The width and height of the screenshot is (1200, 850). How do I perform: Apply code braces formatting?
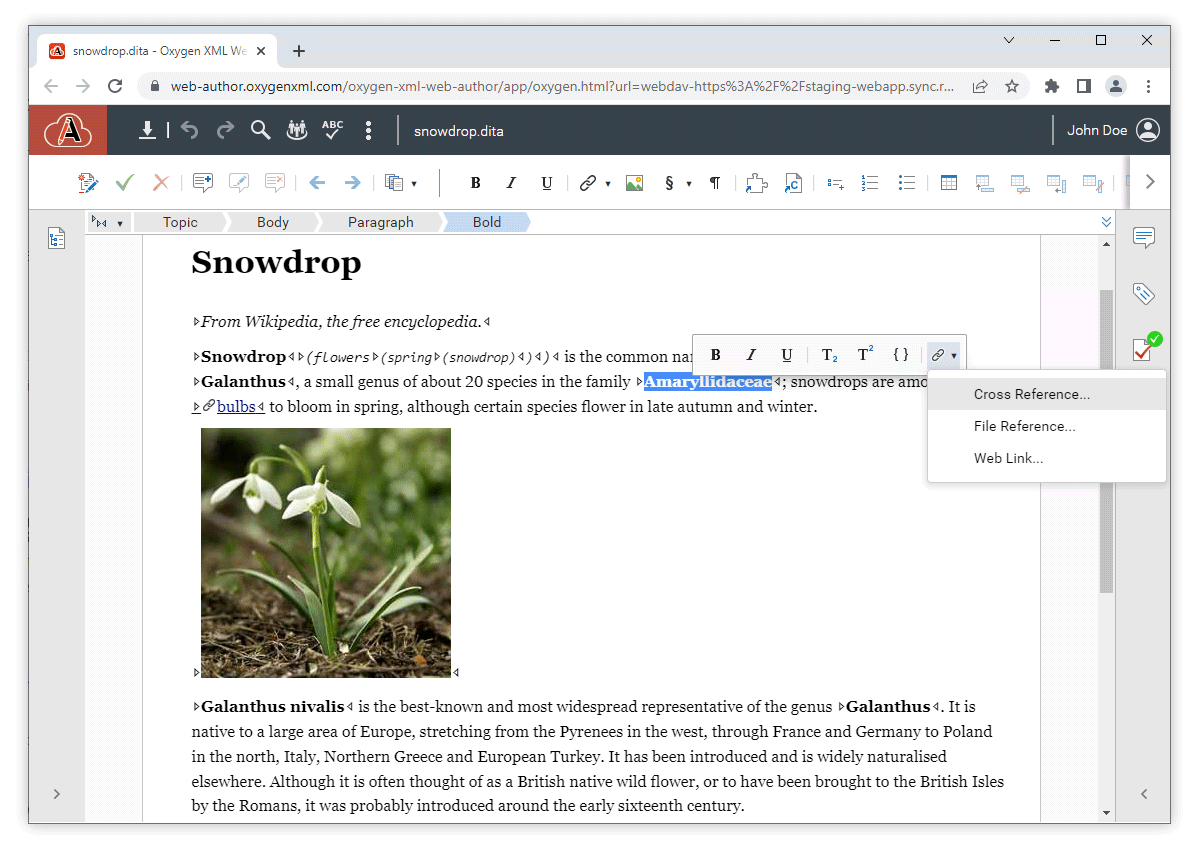click(x=901, y=355)
